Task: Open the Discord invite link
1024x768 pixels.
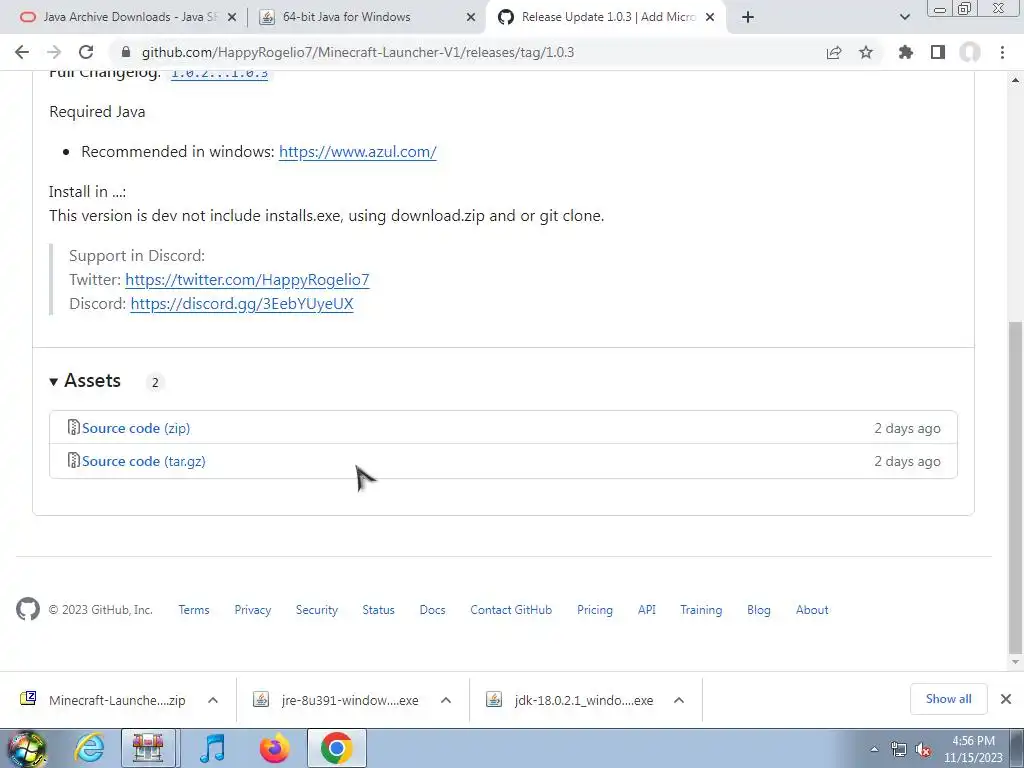Action: [x=242, y=304]
